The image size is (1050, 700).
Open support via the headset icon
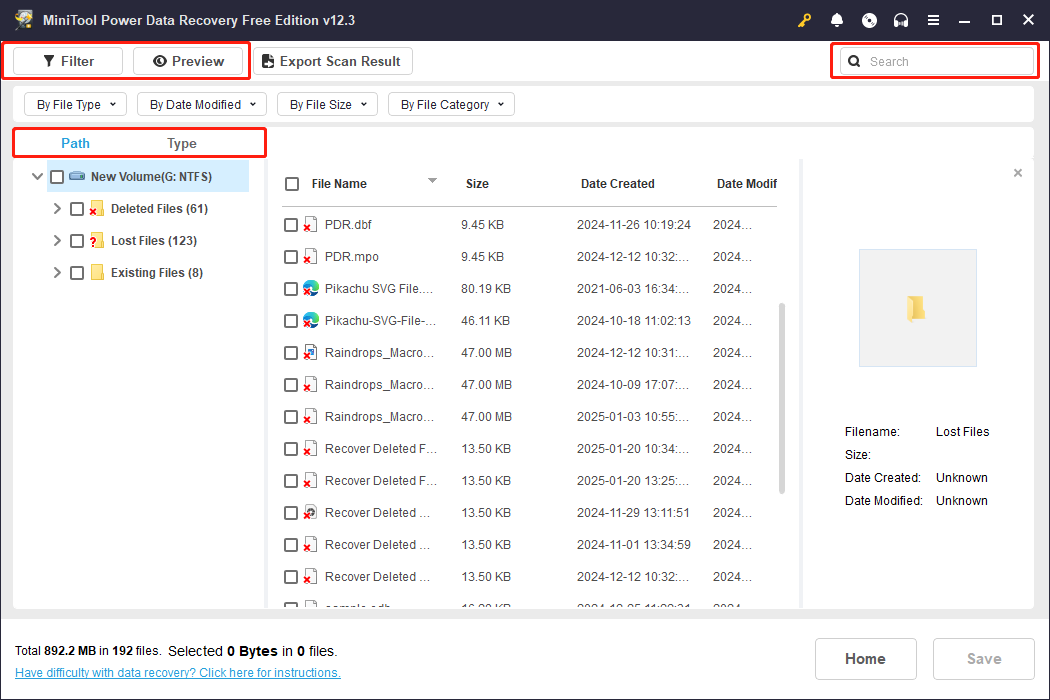pyautogui.click(x=901, y=20)
